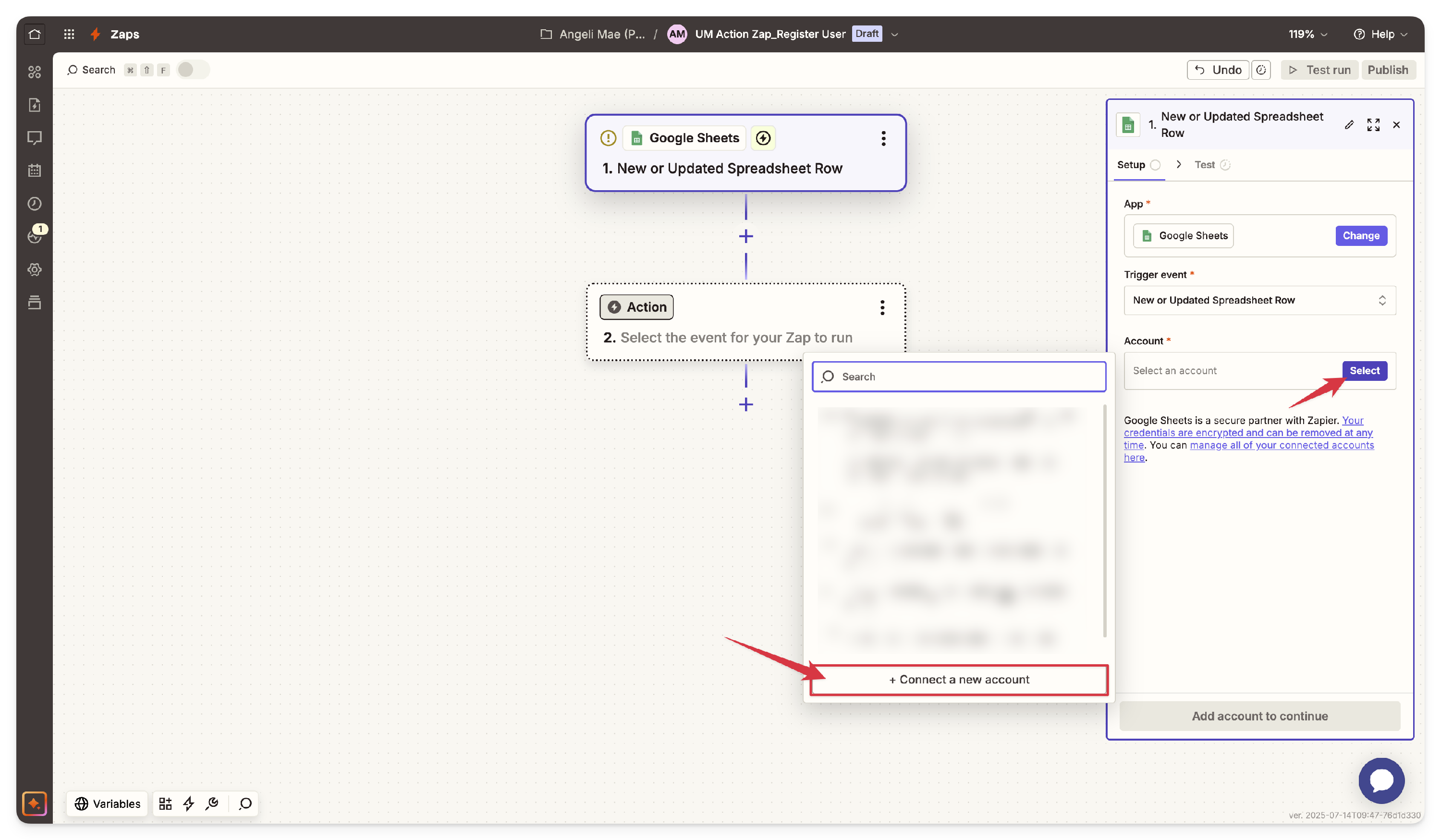
Task: Click Change app button
Action: click(x=1361, y=236)
